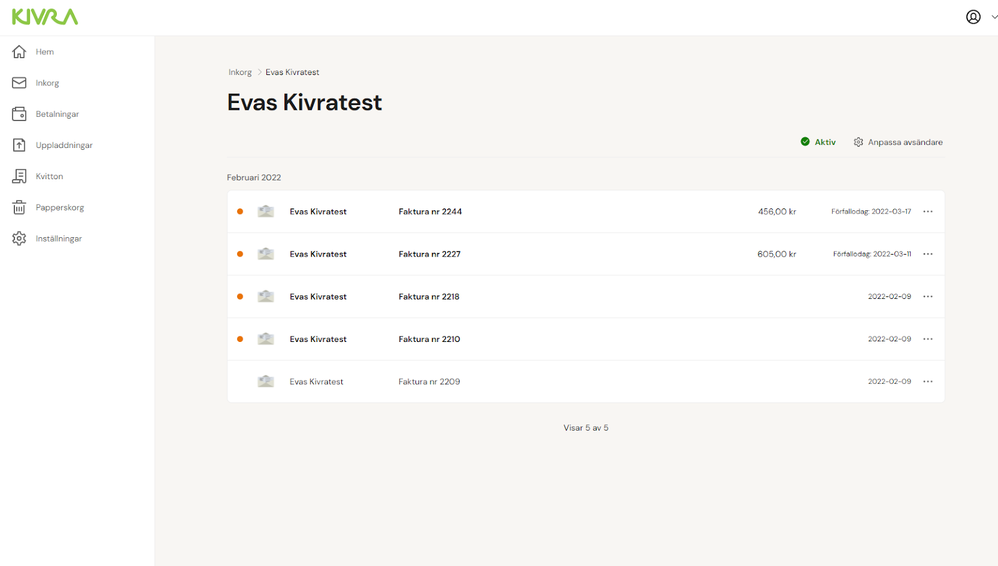Viewport: 998px width, 566px height.
Task: Click unread orange dot of Faktura 2227
Action: (240, 254)
